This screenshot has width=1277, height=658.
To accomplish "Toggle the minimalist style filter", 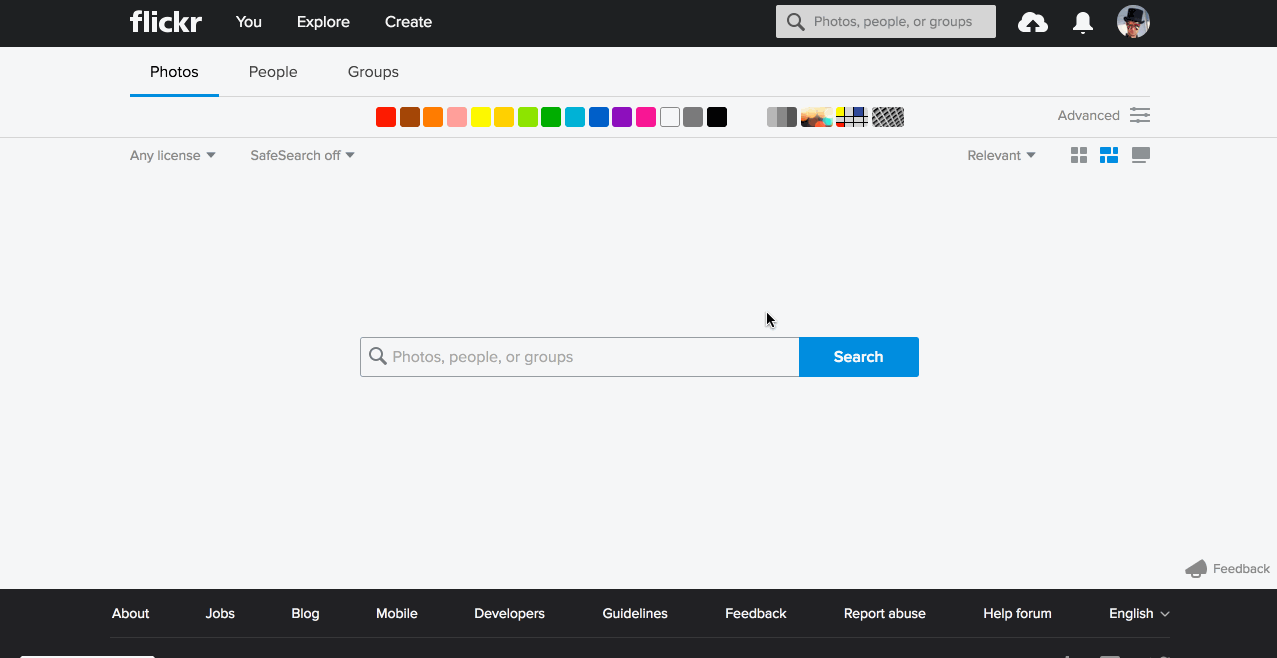I will pos(851,117).
